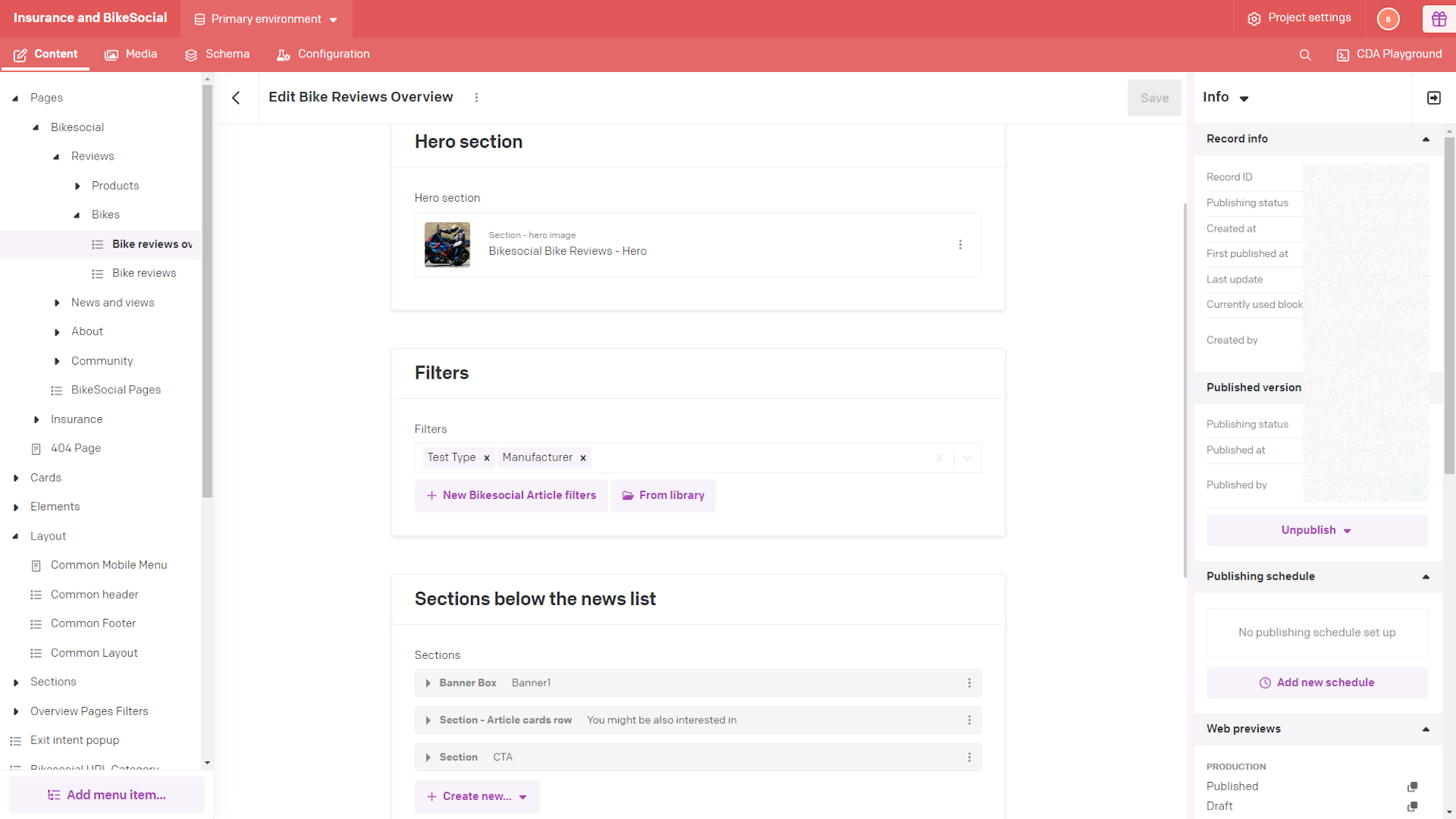Open Project settings
1456x819 pixels.
coord(1299,18)
